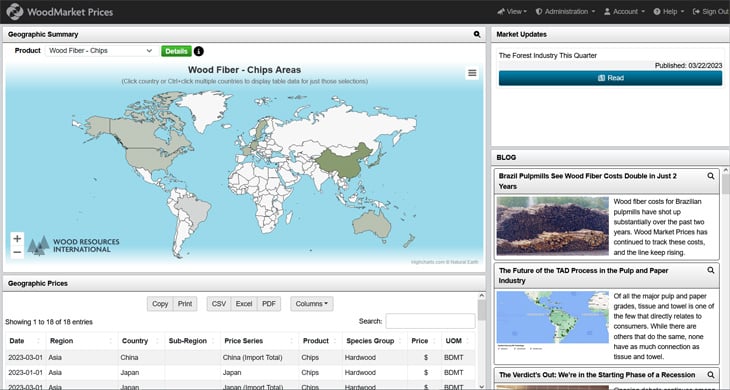Click Sign Out in the top bar
The height and width of the screenshot is (390, 730).
710,12
